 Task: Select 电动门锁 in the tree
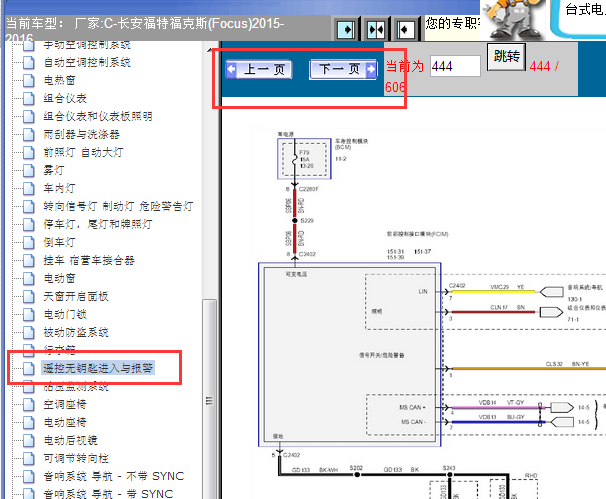coord(65,314)
